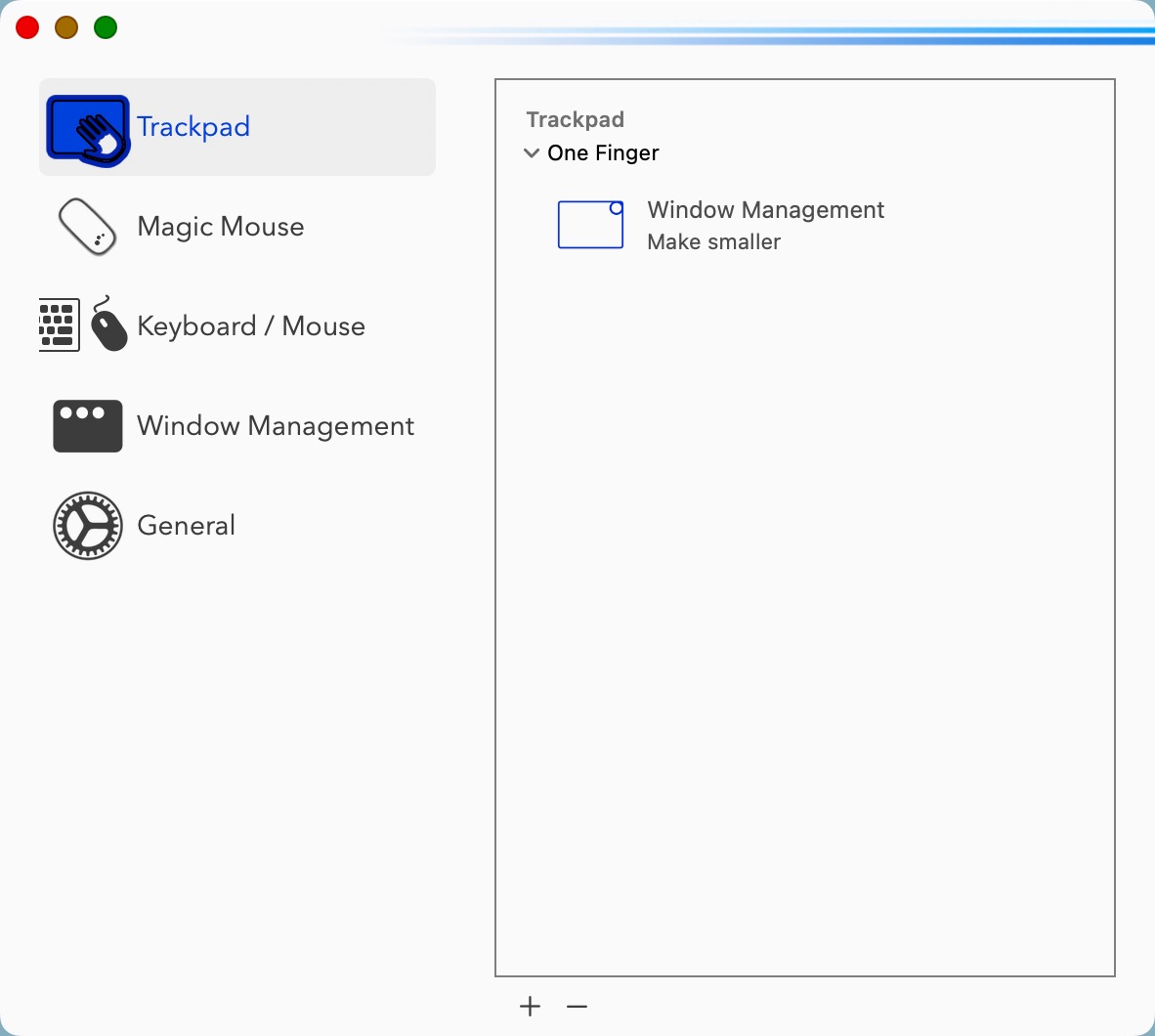Open the Trackpad label in sidebar
The image size is (1155, 1036).
click(193, 127)
